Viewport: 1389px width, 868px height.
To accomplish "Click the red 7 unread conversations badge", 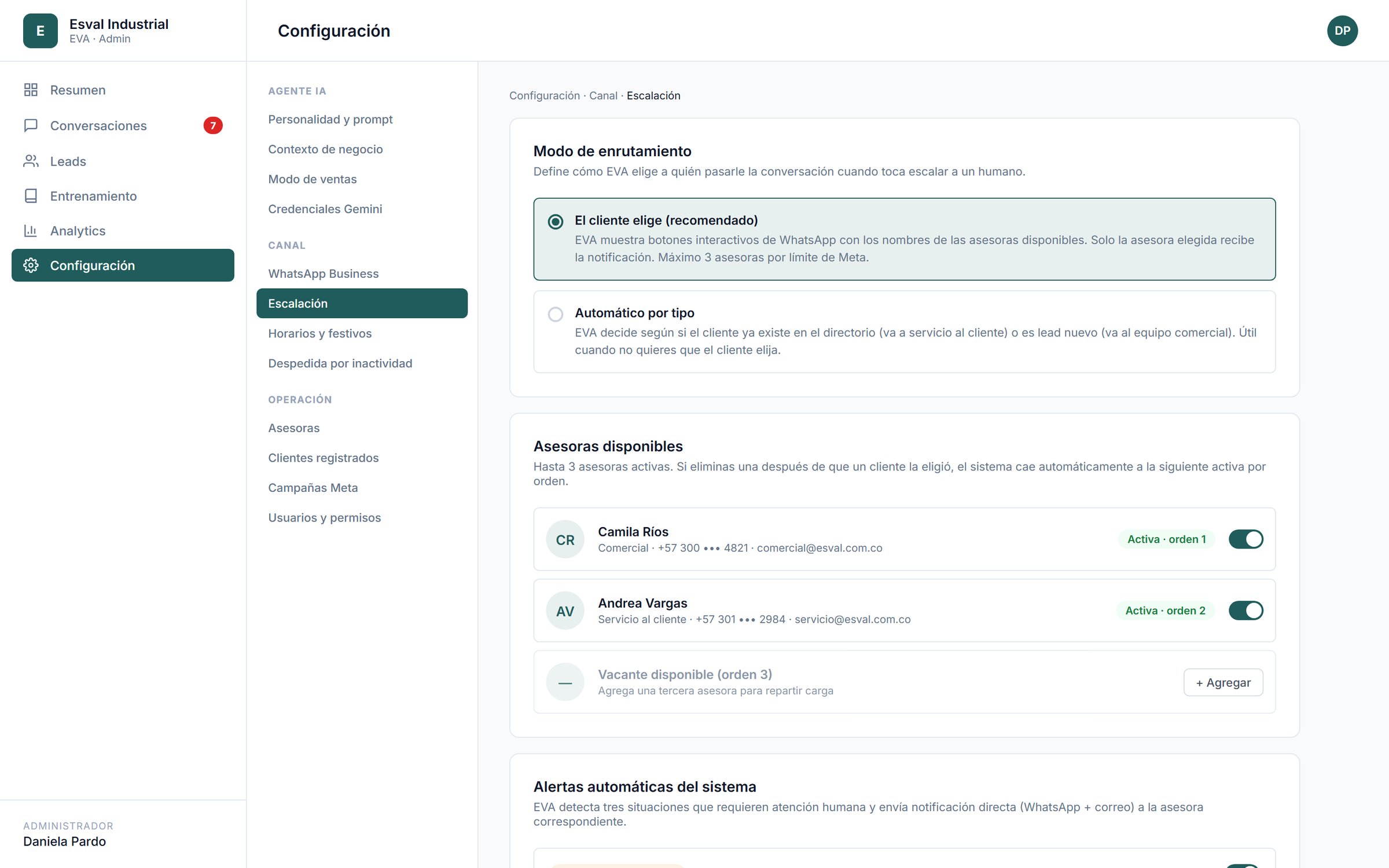I will pos(213,126).
